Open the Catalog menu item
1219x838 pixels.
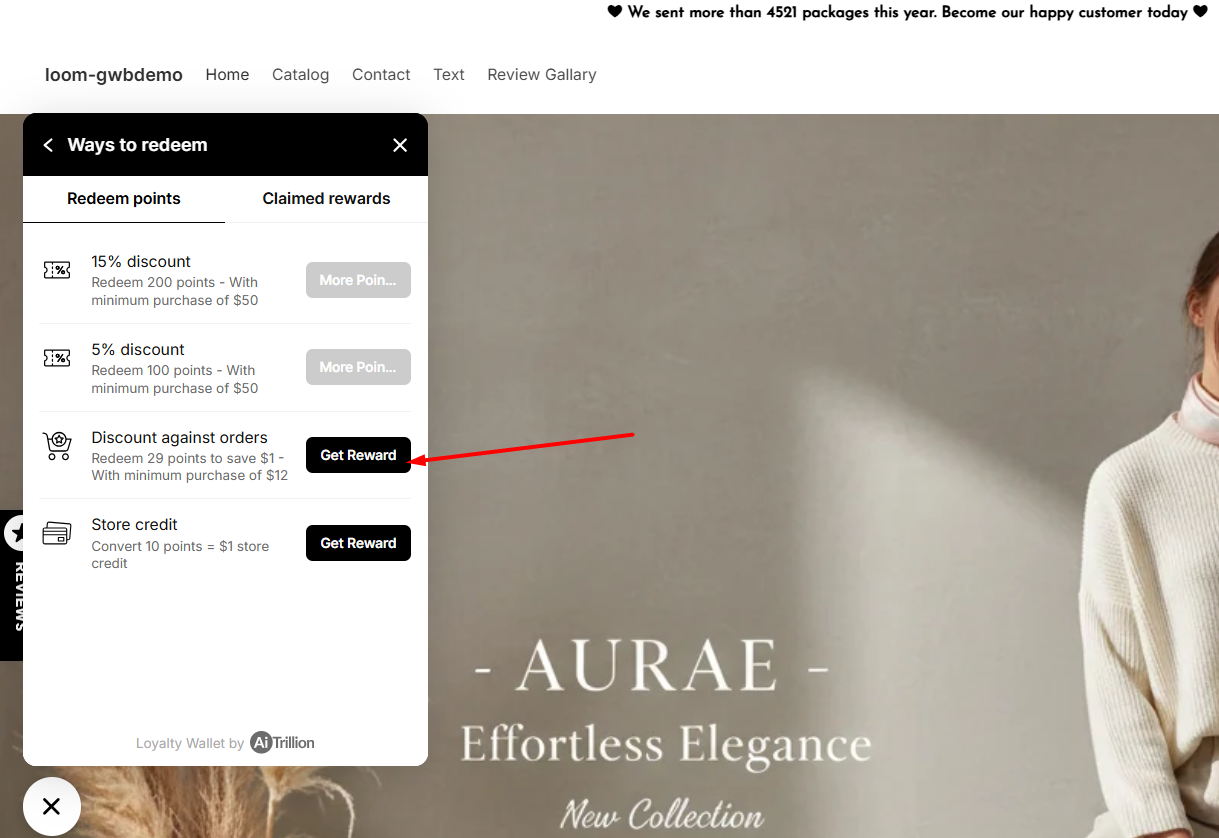(300, 75)
